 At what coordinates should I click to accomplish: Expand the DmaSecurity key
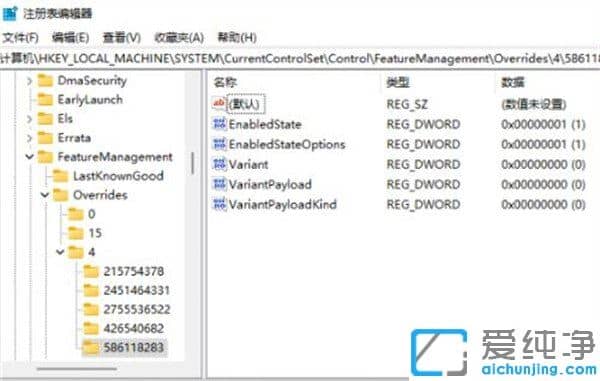click(29, 81)
